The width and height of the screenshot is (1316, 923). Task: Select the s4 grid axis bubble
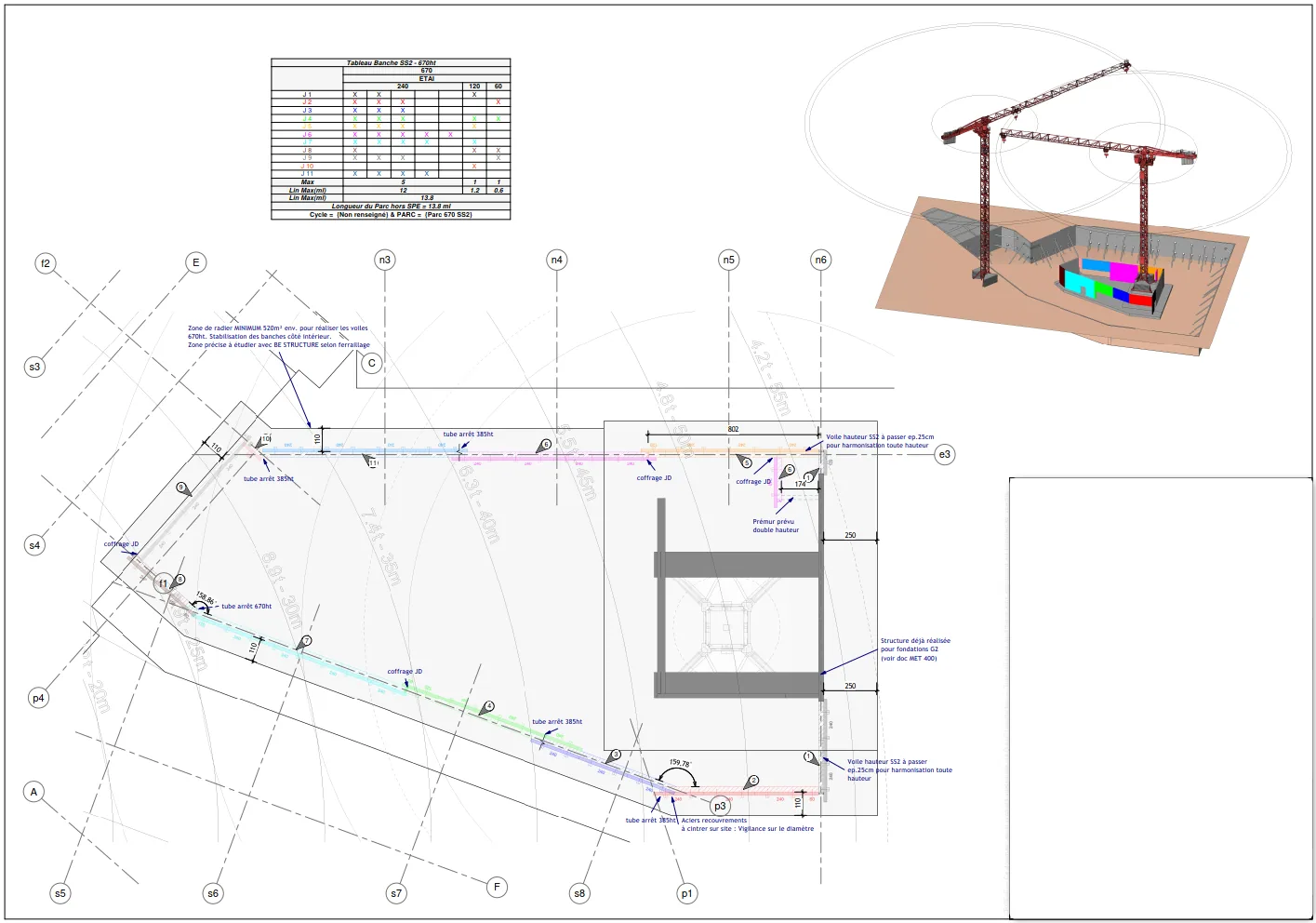[34, 545]
